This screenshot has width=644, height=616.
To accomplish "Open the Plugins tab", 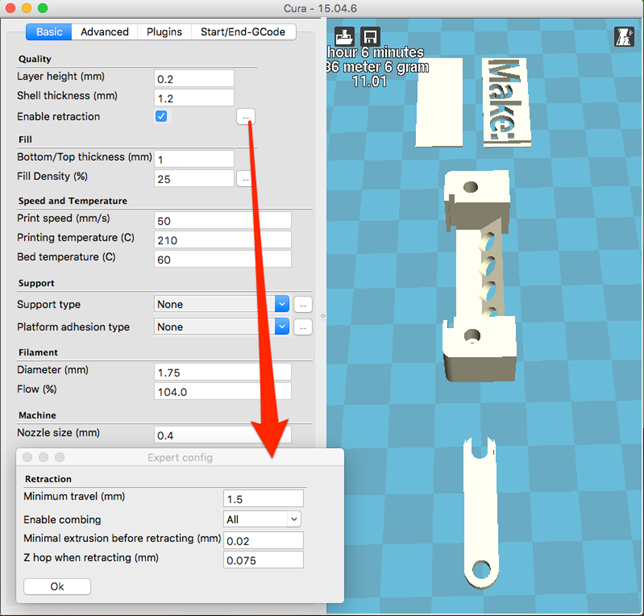I will [164, 32].
